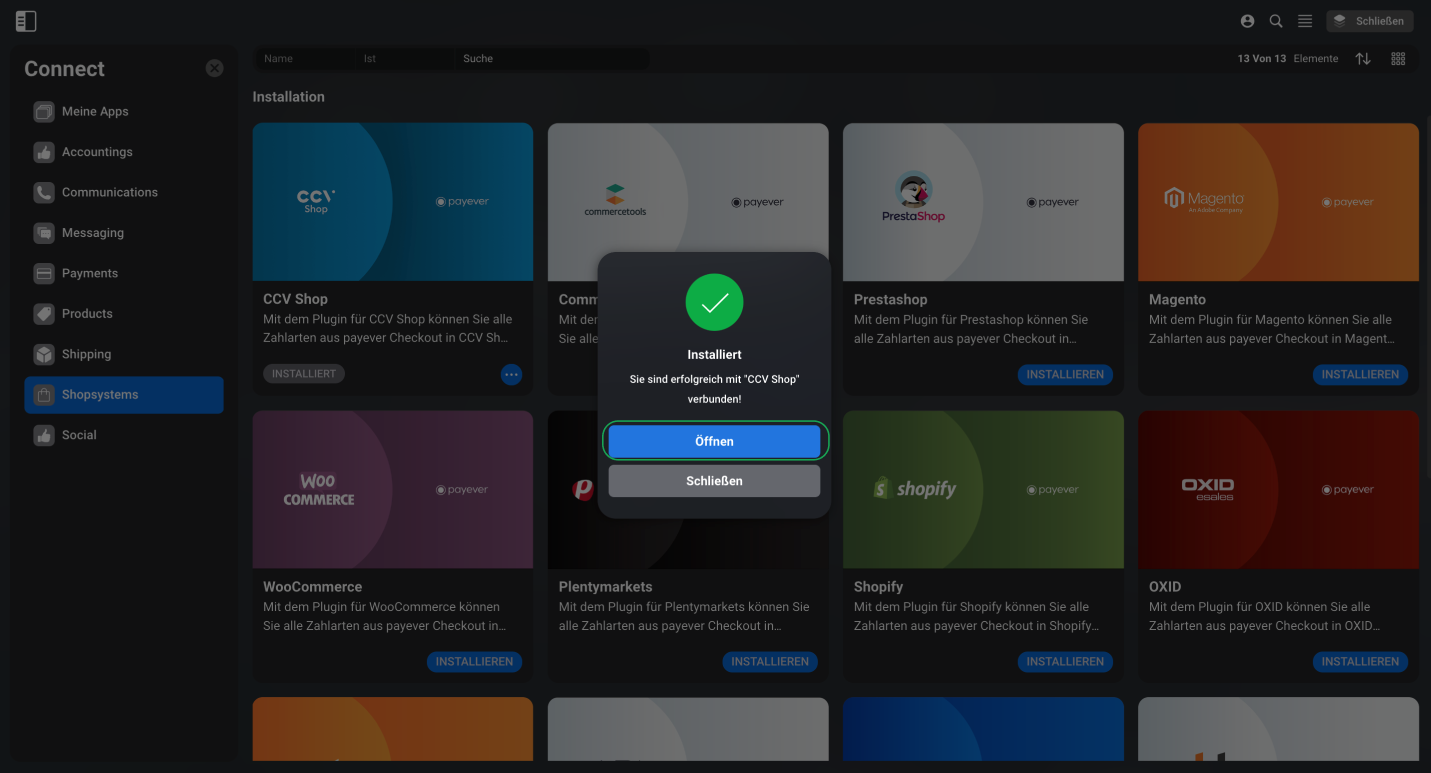The image size is (1431, 773).
Task: Select Payments card icon
Action: (43, 274)
